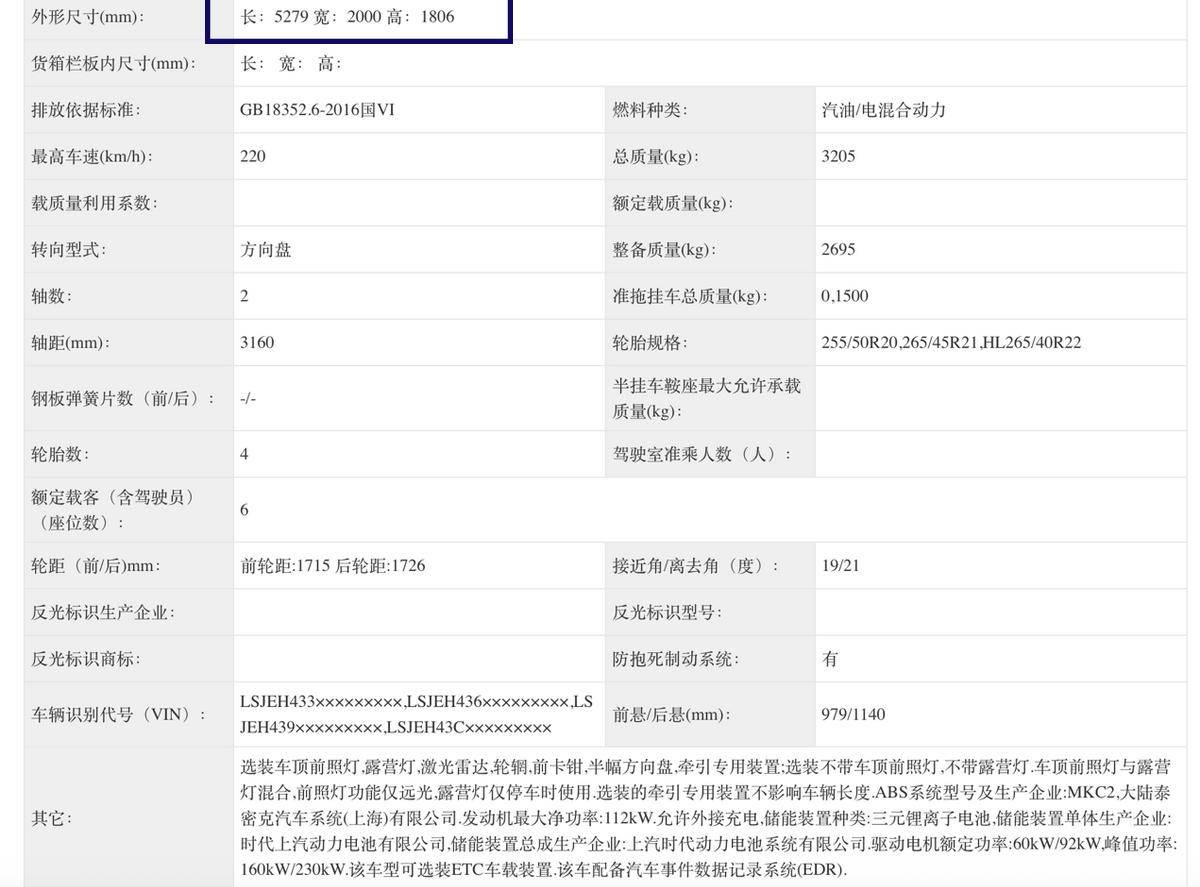Select the top speed value 220
This screenshot has height=887, width=1200.
pyautogui.click(x=253, y=156)
